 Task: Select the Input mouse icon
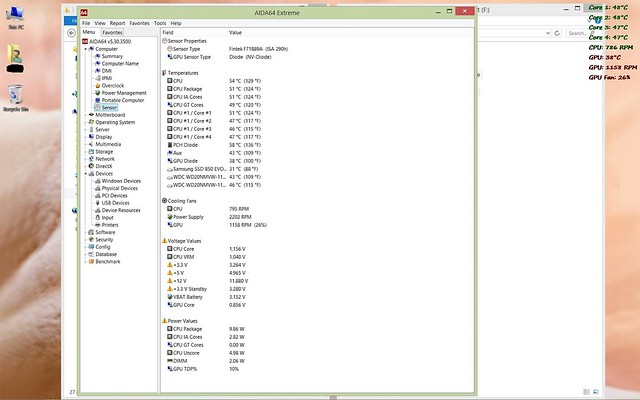point(98,218)
